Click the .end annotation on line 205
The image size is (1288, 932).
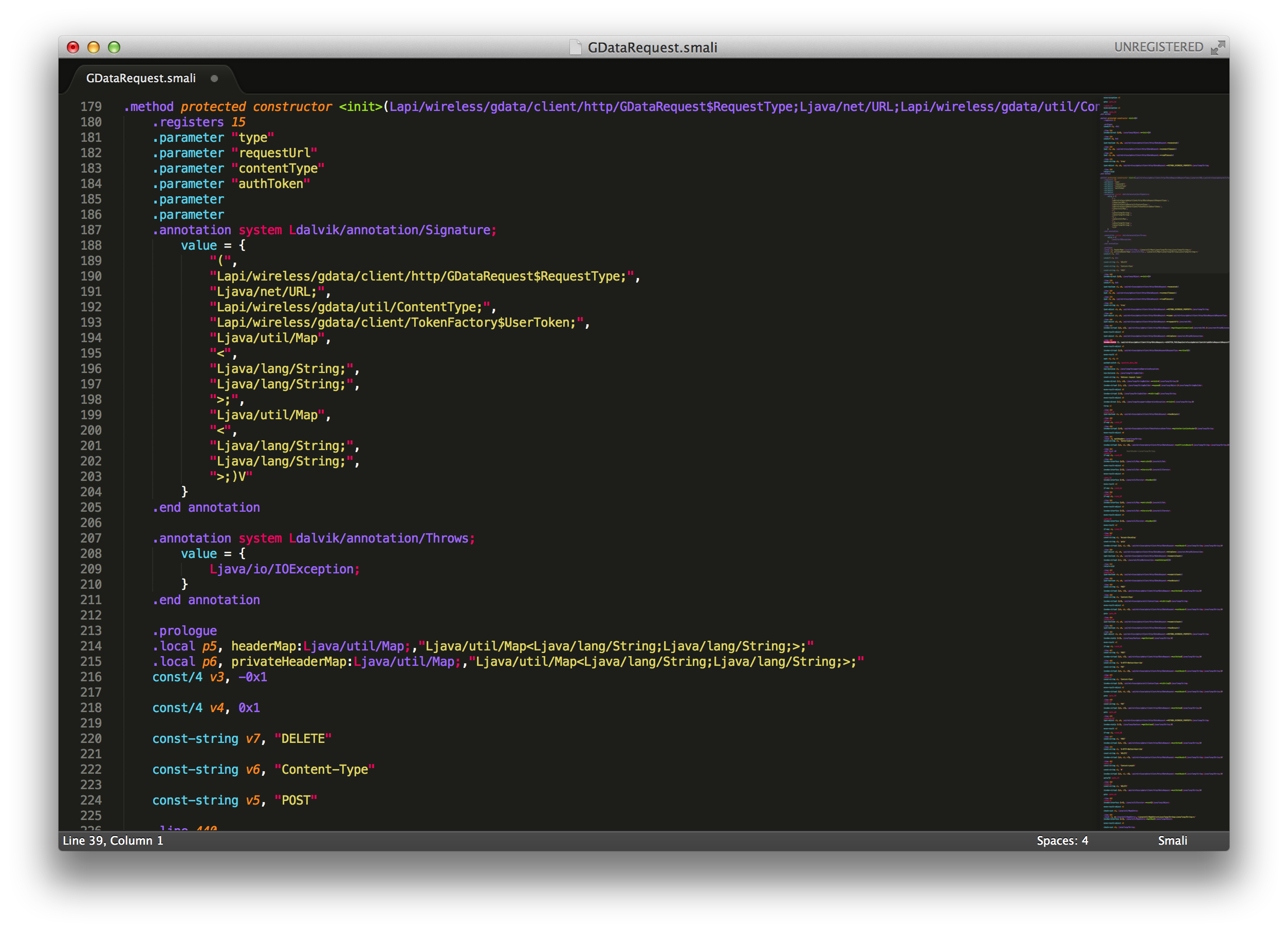[x=206, y=508]
